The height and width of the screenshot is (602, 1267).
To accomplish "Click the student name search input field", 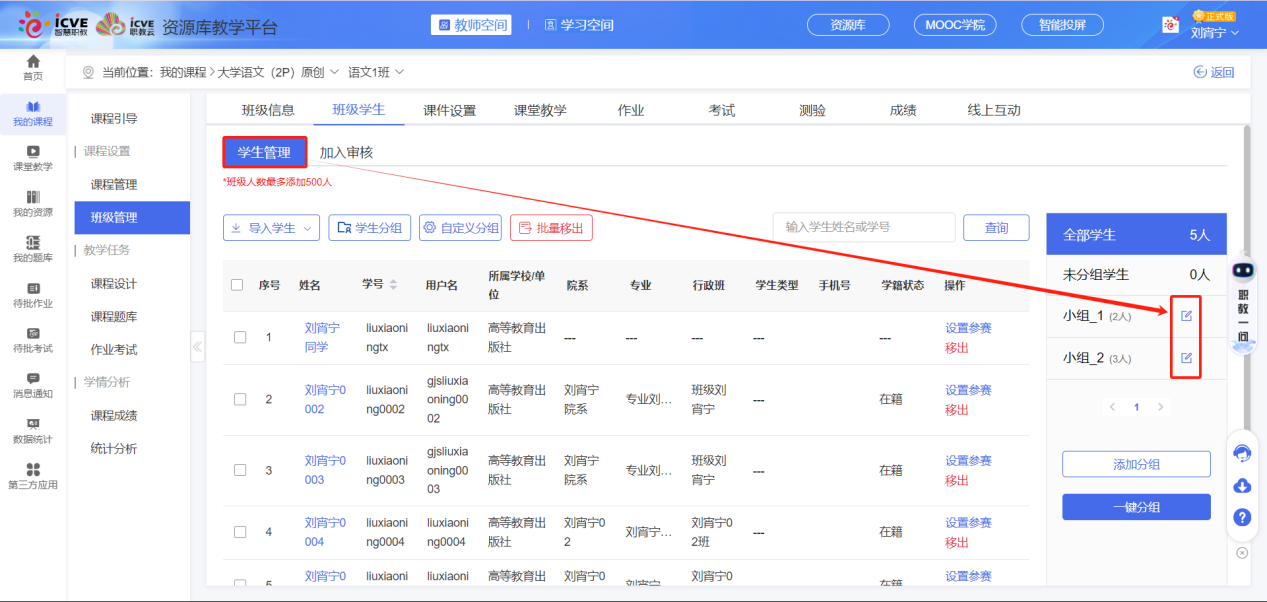I will point(863,227).
